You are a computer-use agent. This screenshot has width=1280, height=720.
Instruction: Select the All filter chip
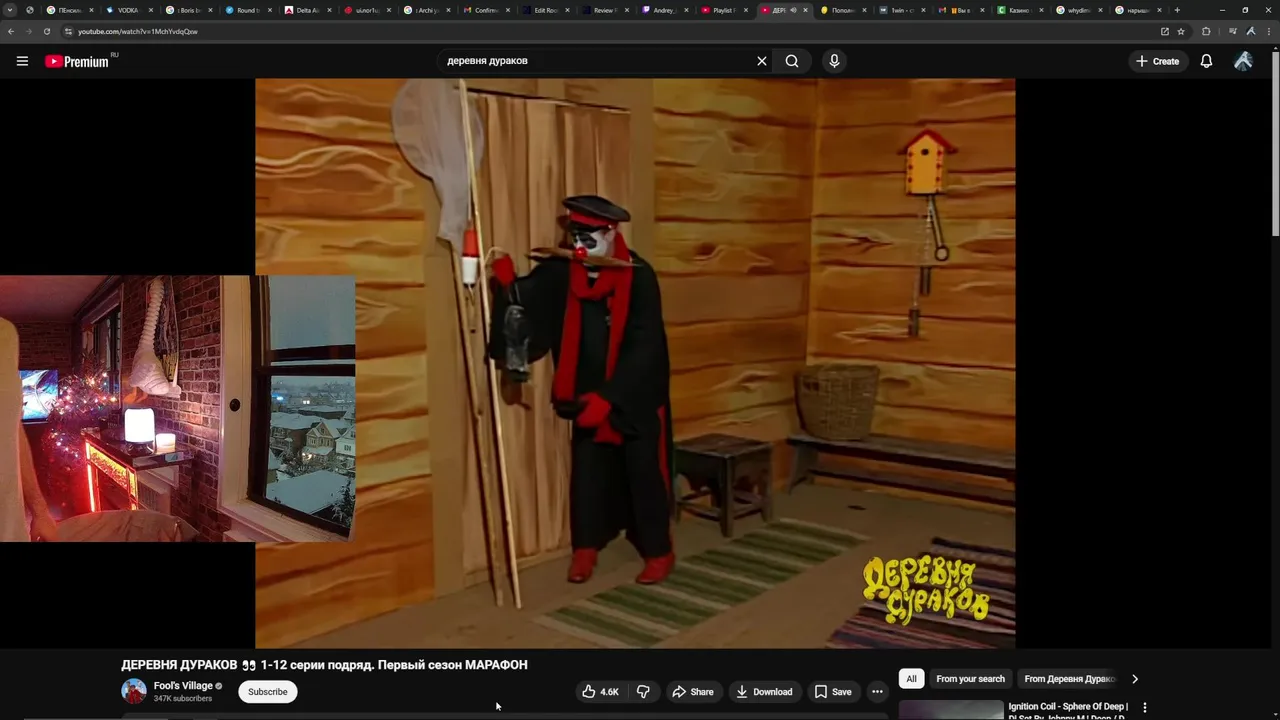[x=911, y=679]
